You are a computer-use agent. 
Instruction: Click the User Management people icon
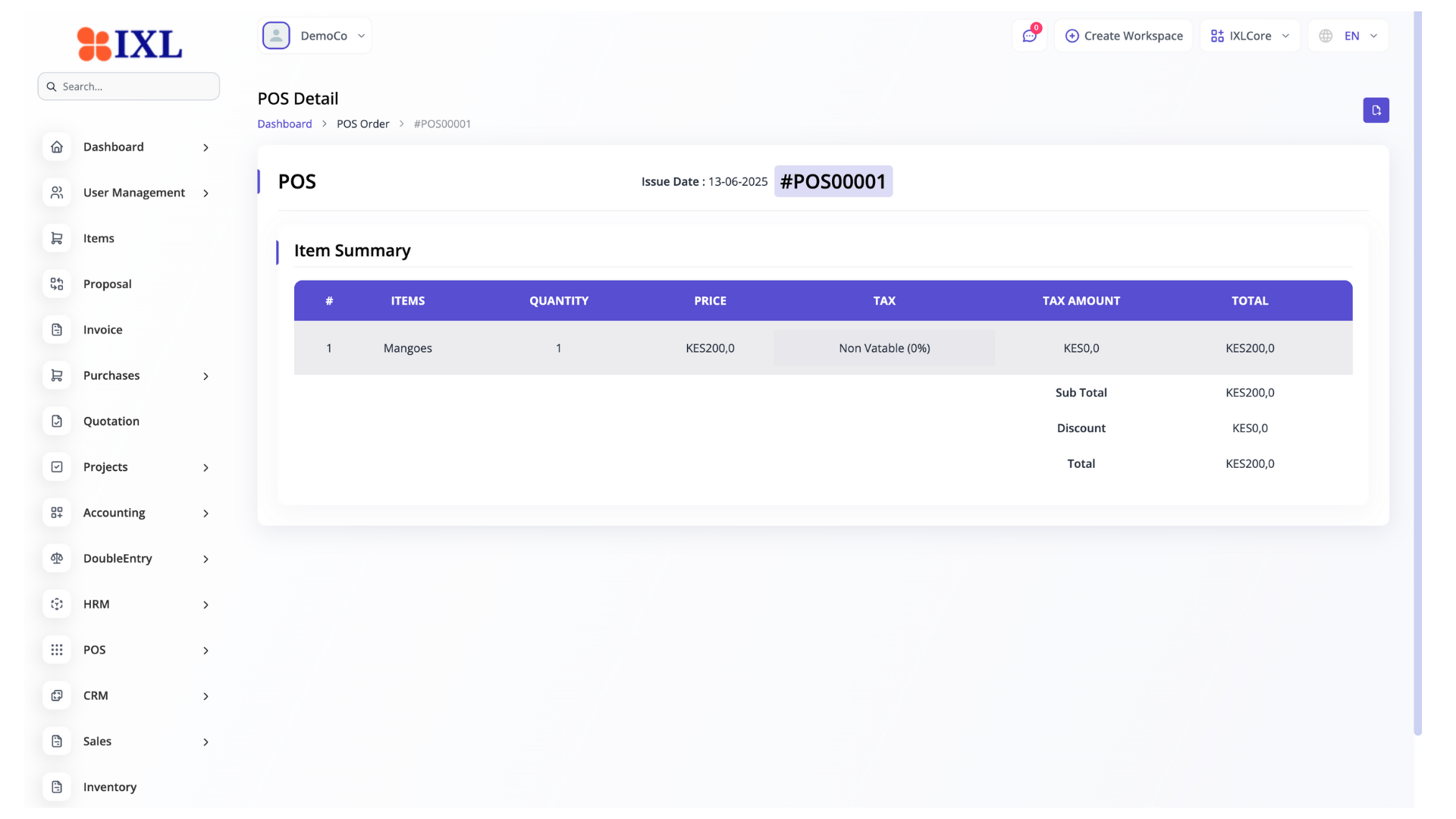click(57, 193)
